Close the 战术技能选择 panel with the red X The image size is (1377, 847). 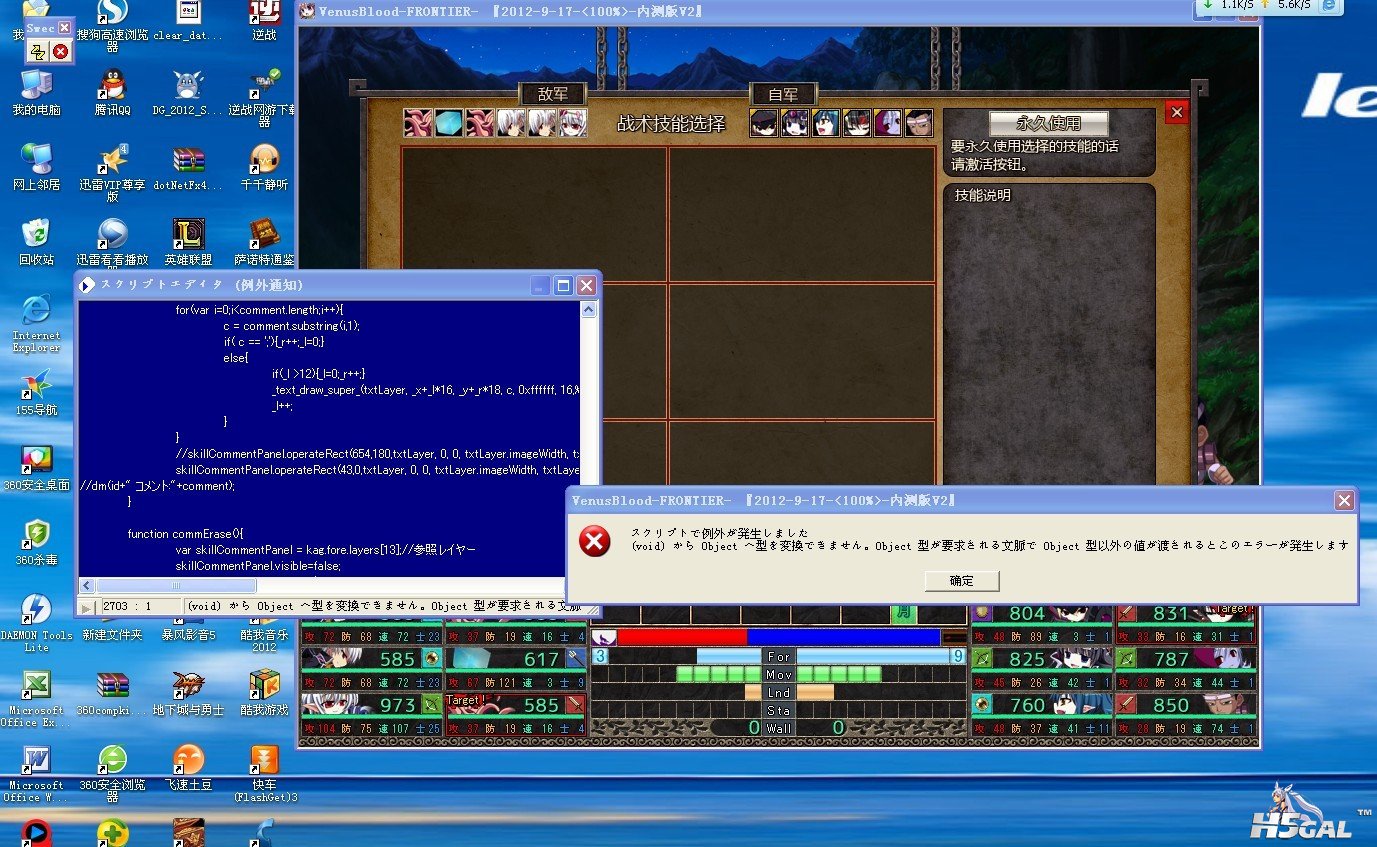(1176, 113)
